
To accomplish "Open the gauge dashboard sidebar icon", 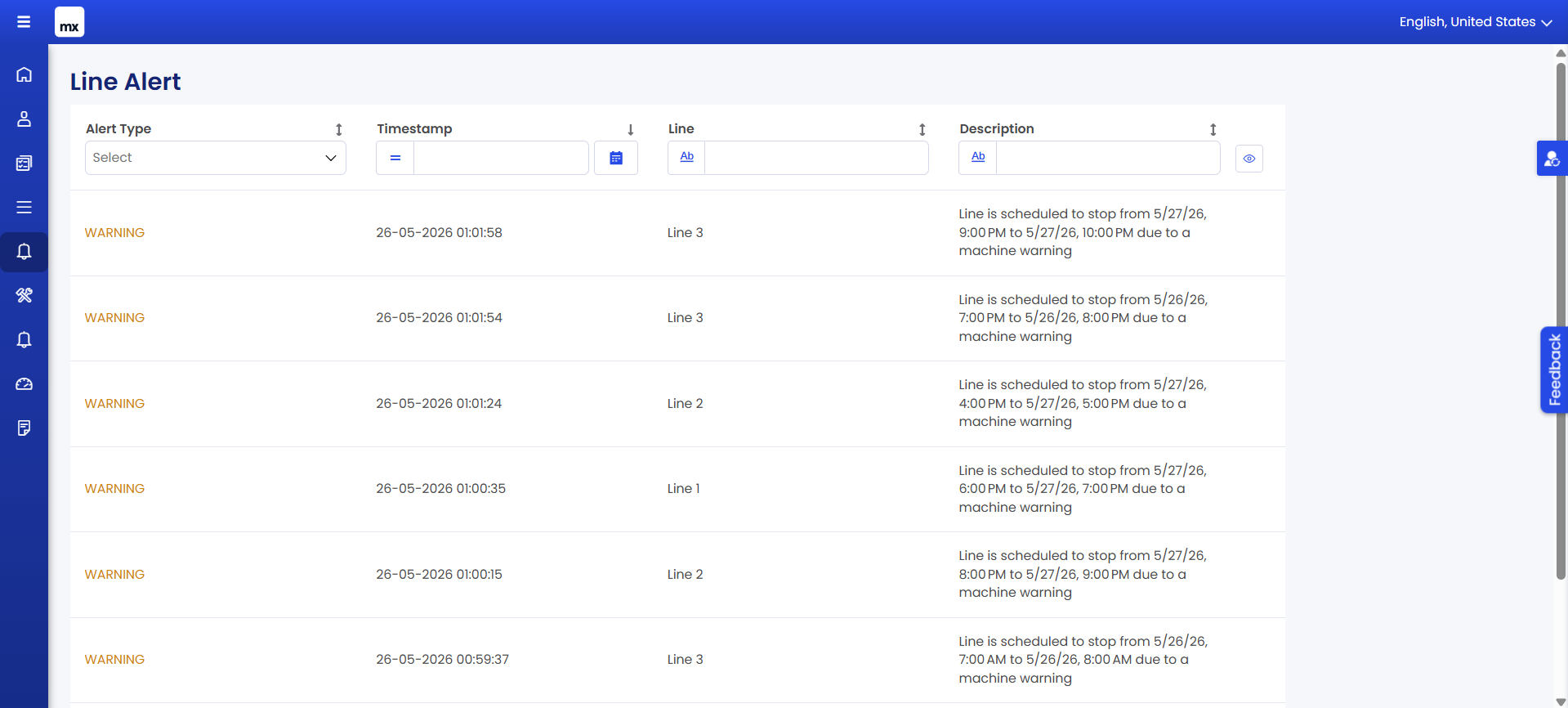I will click(24, 383).
